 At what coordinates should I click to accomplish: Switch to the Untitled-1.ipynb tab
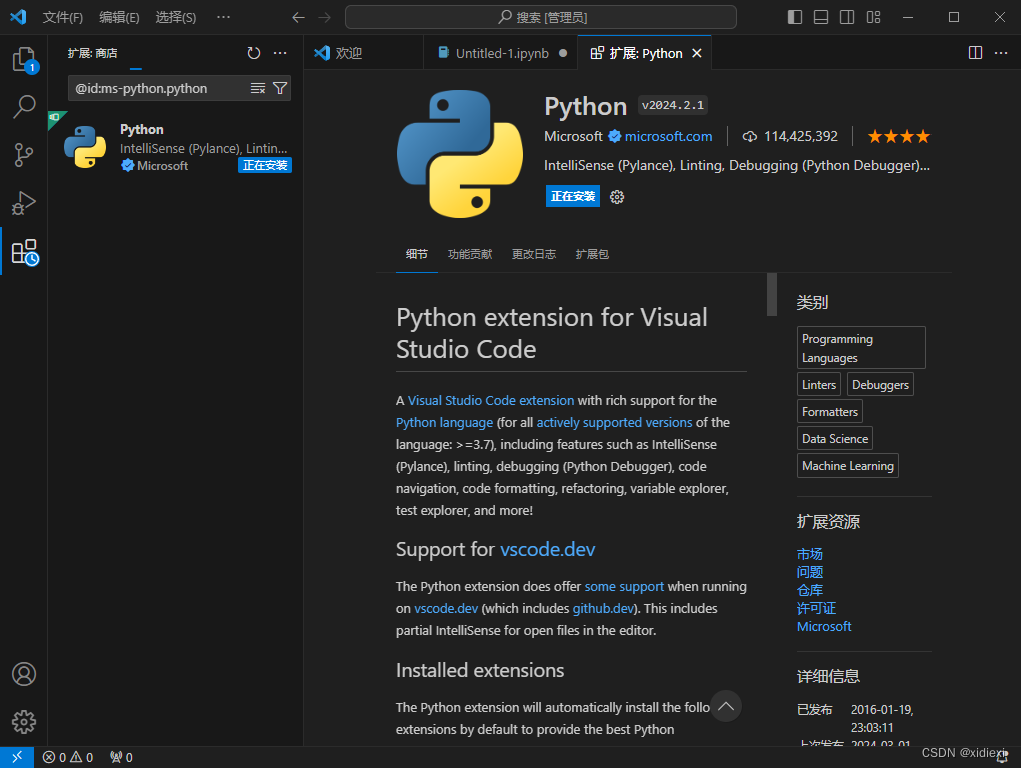[x=501, y=53]
